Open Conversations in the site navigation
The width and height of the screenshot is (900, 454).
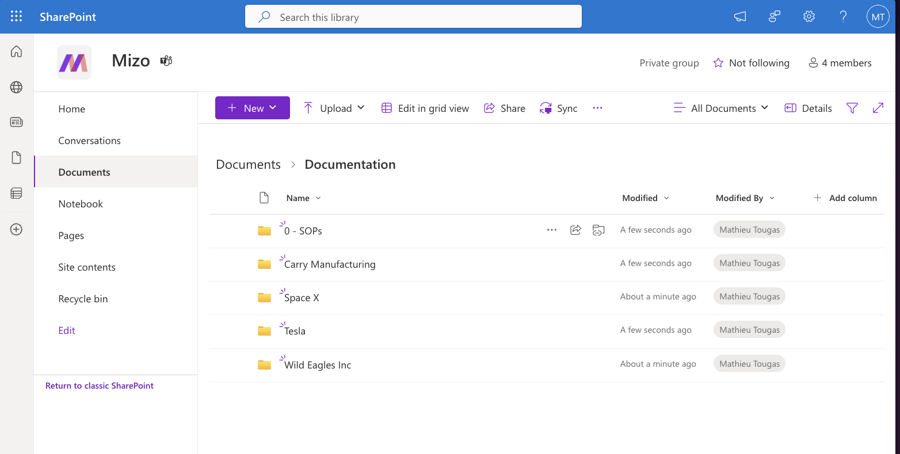[90, 141]
